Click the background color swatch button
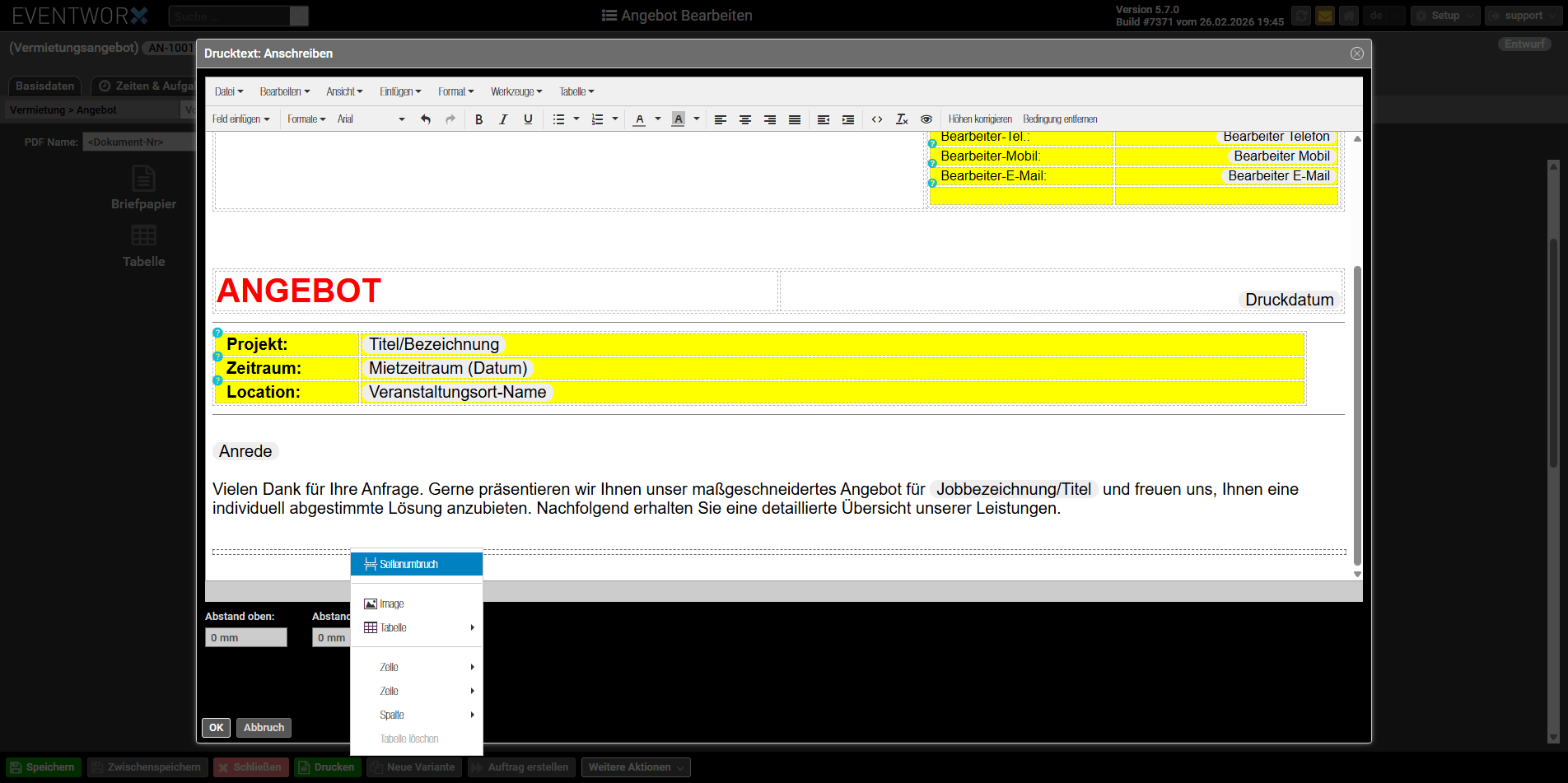The height and width of the screenshot is (783, 1568). (x=678, y=119)
